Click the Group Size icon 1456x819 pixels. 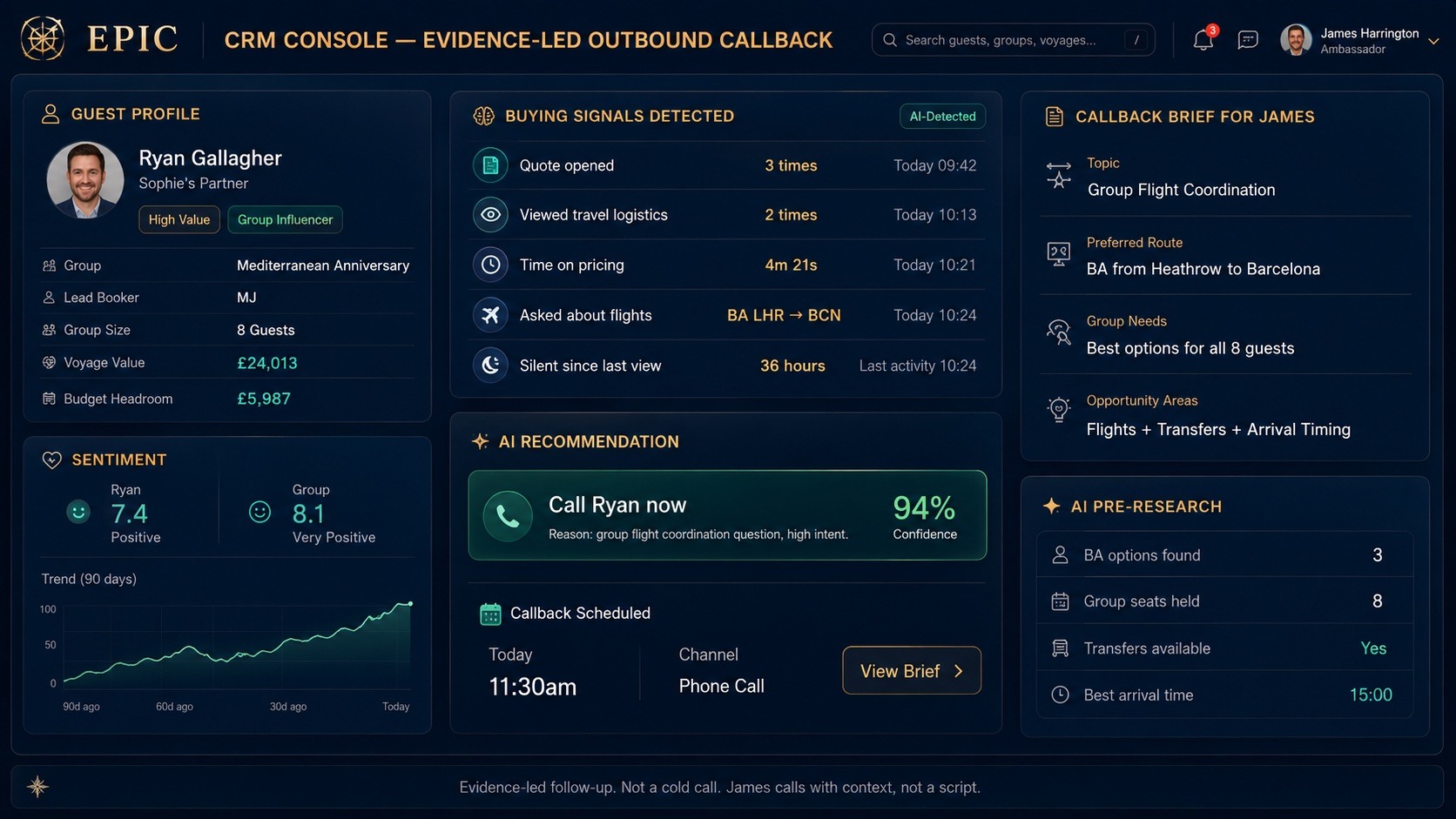[49, 330]
